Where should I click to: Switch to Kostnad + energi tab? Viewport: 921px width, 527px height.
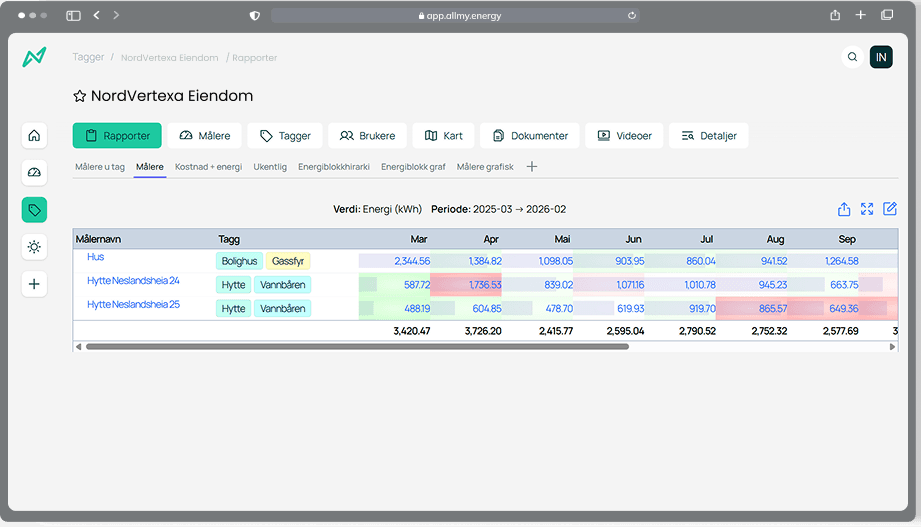[x=208, y=167]
